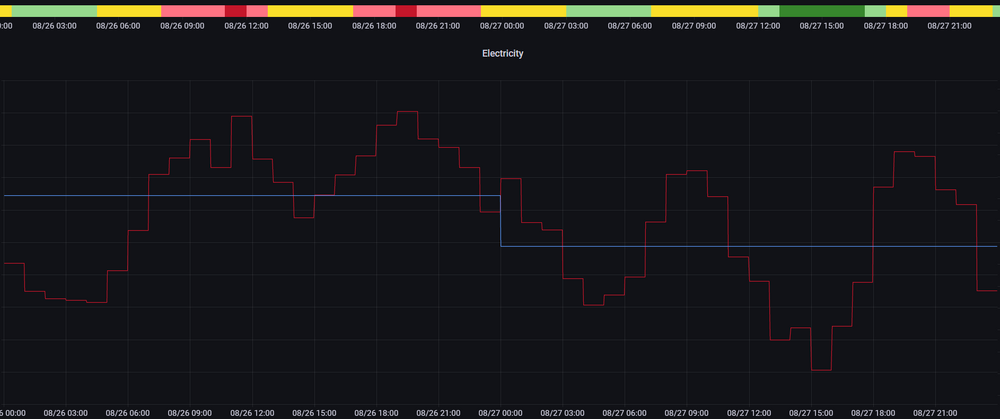
Task: Click the red line's highest peak before 08/26 21:00
Action: 406,112
